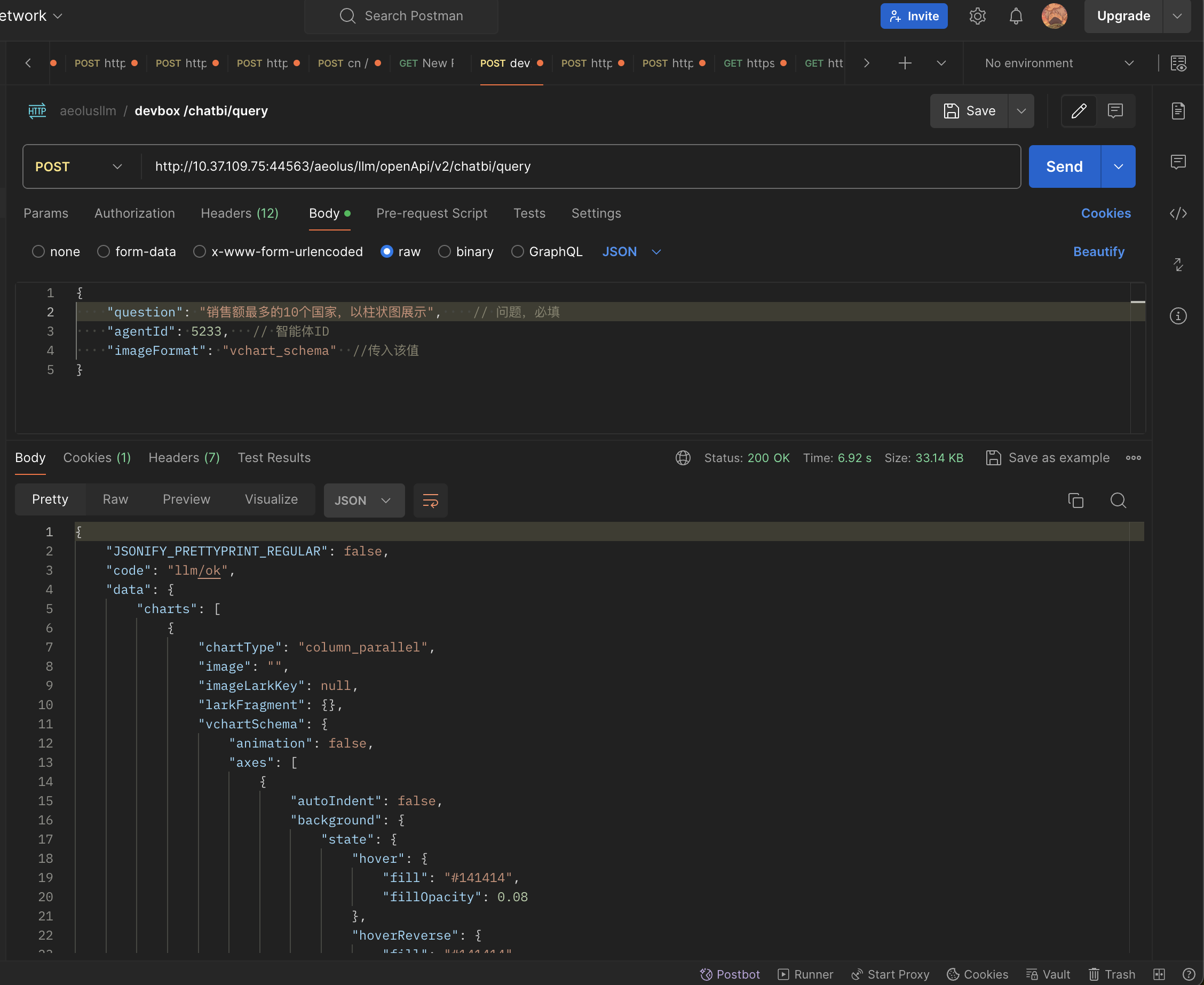This screenshot has width=1204, height=985.
Task: Switch to the Headers (12) tab
Action: pyautogui.click(x=240, y=213)
